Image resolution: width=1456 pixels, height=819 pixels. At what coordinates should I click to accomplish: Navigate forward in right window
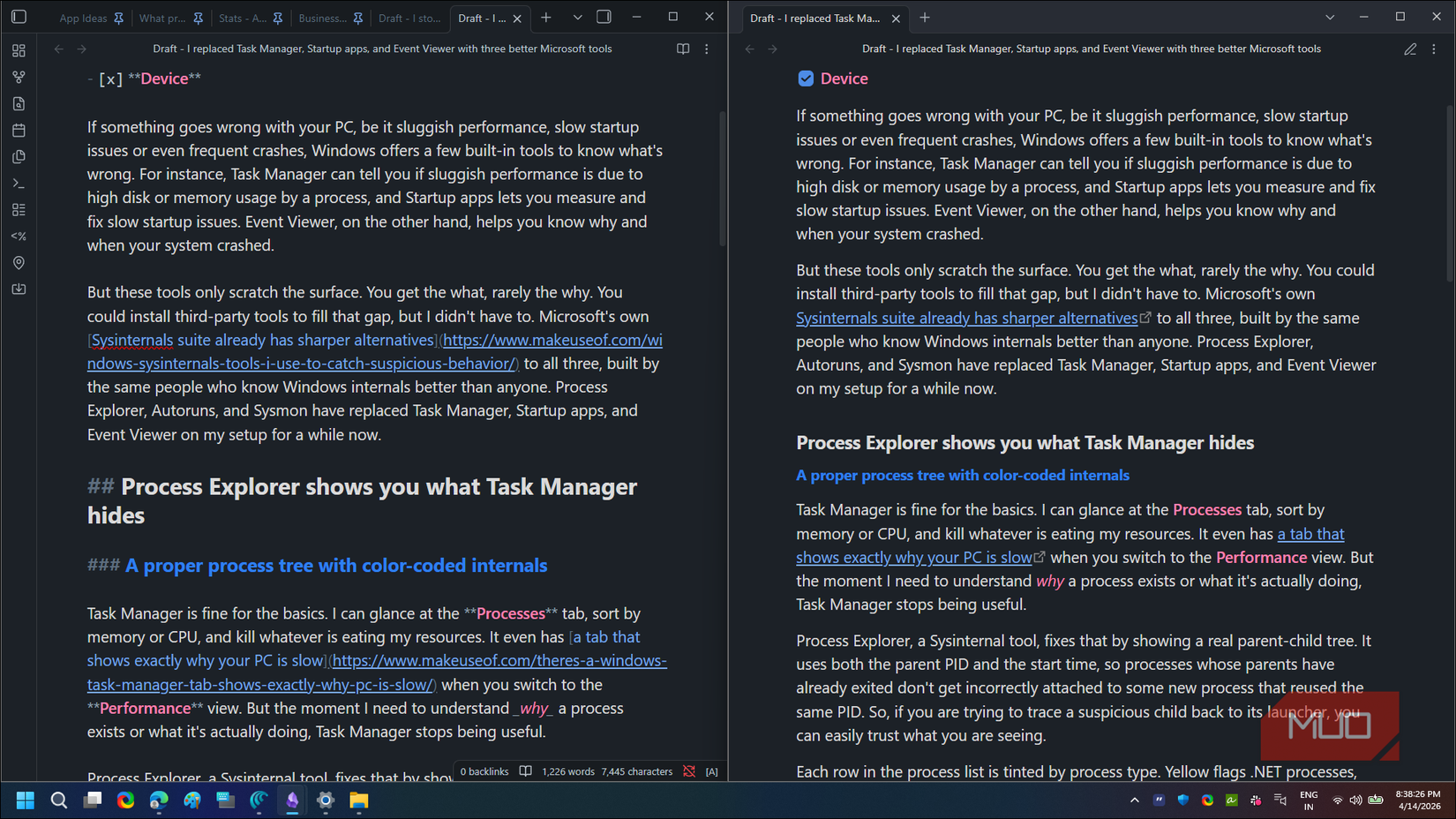pos(773,49)
